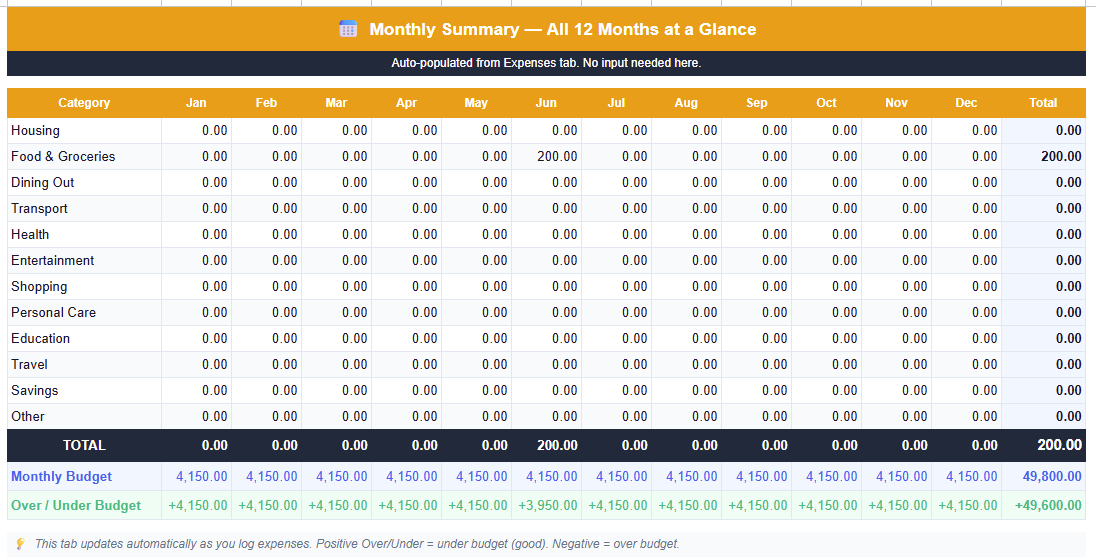Image resolution: width=1096 pixels, height=558 pixels.
Task: Click the Food & Groceries category cell
Action: (x=84, y=157)
